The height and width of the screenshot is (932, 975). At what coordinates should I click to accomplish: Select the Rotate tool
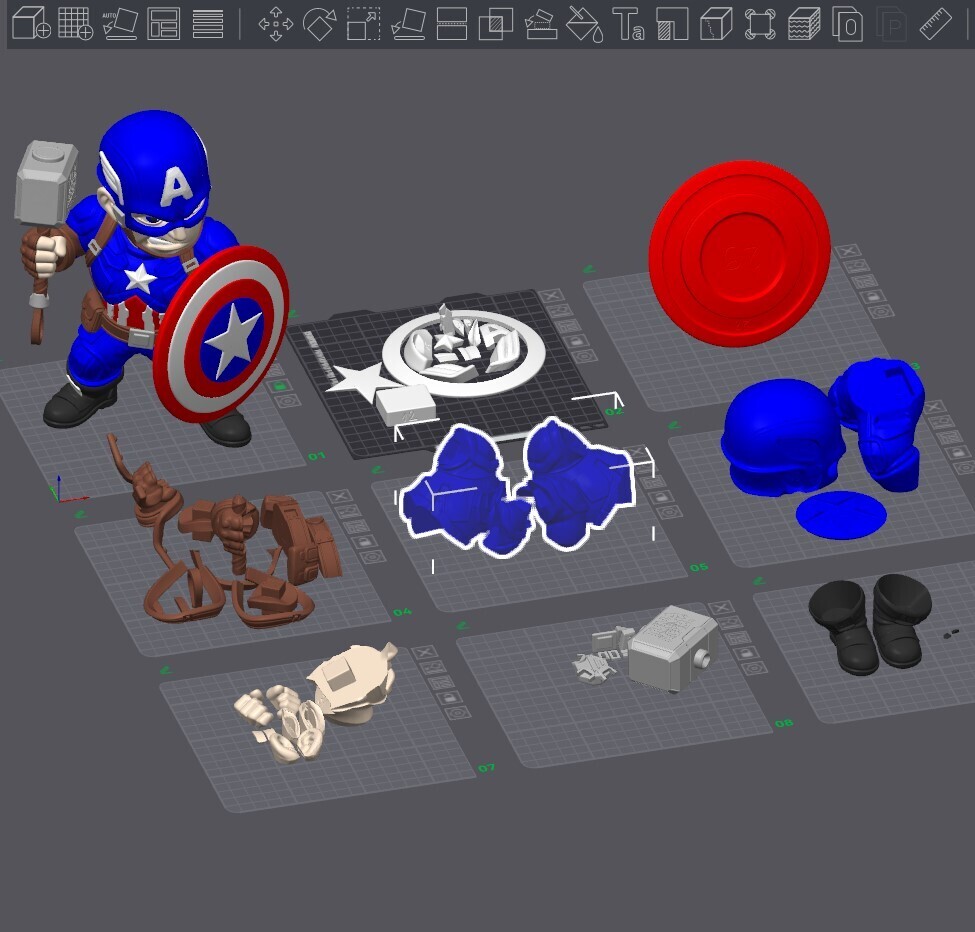tap(320, 24)
